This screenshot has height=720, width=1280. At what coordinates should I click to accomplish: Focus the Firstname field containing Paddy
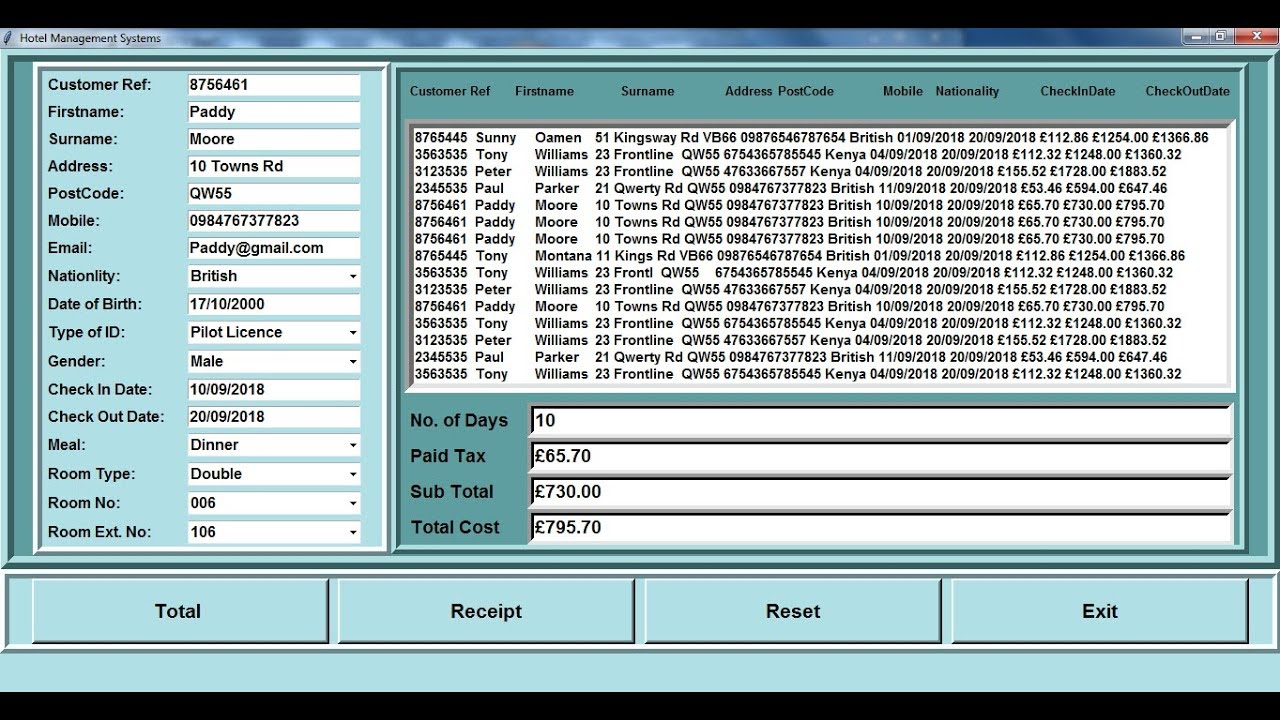click(x=274, y=112)
